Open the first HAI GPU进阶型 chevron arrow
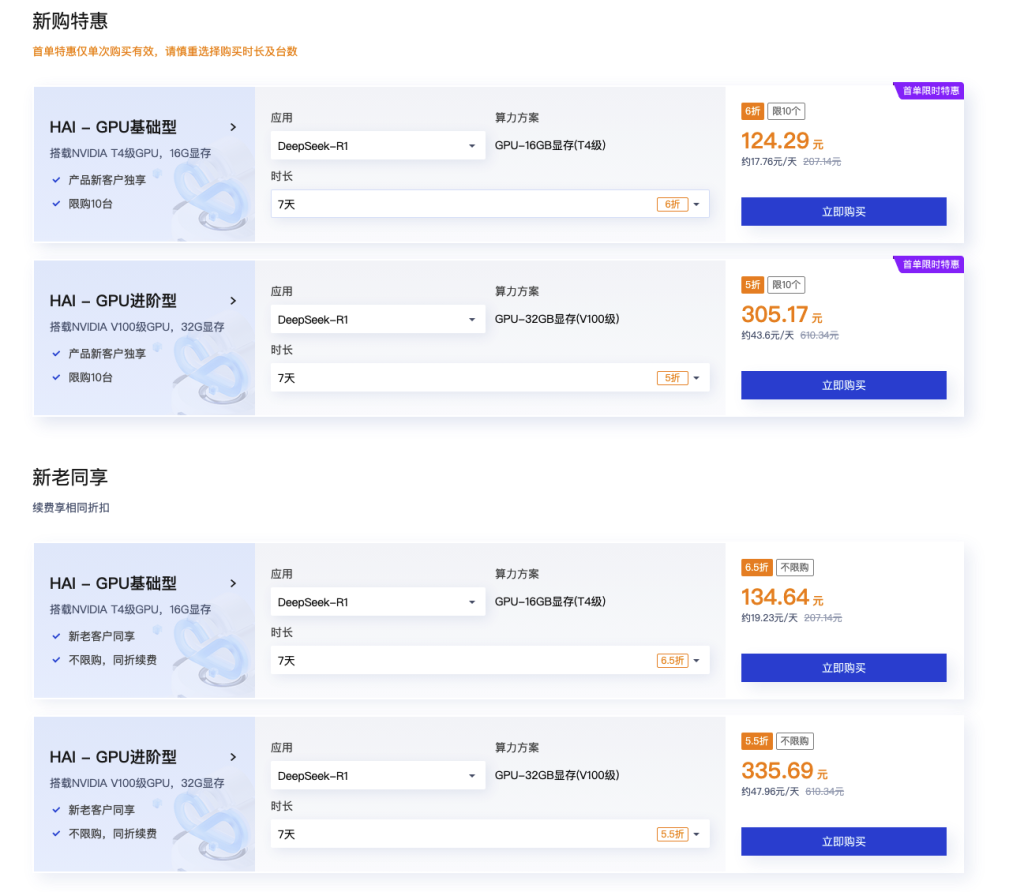 (x=233, y=301)
